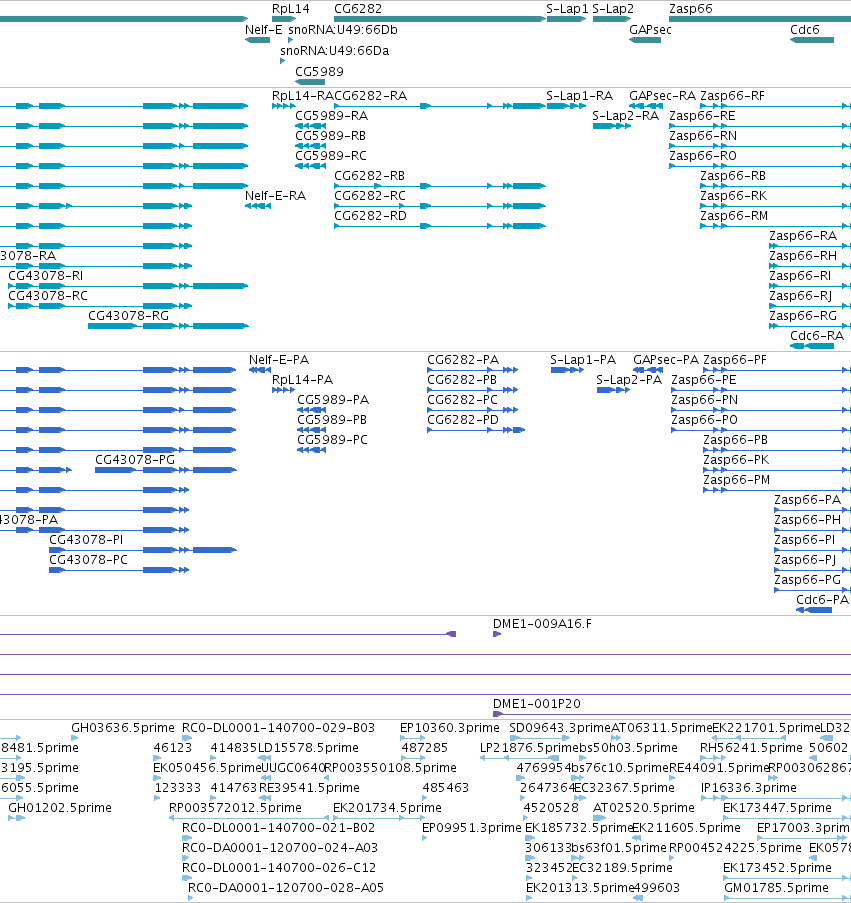Screen dimensions: 851x903
Task: Open transcript CG43078-RC
Action: (x=48, y=296)
